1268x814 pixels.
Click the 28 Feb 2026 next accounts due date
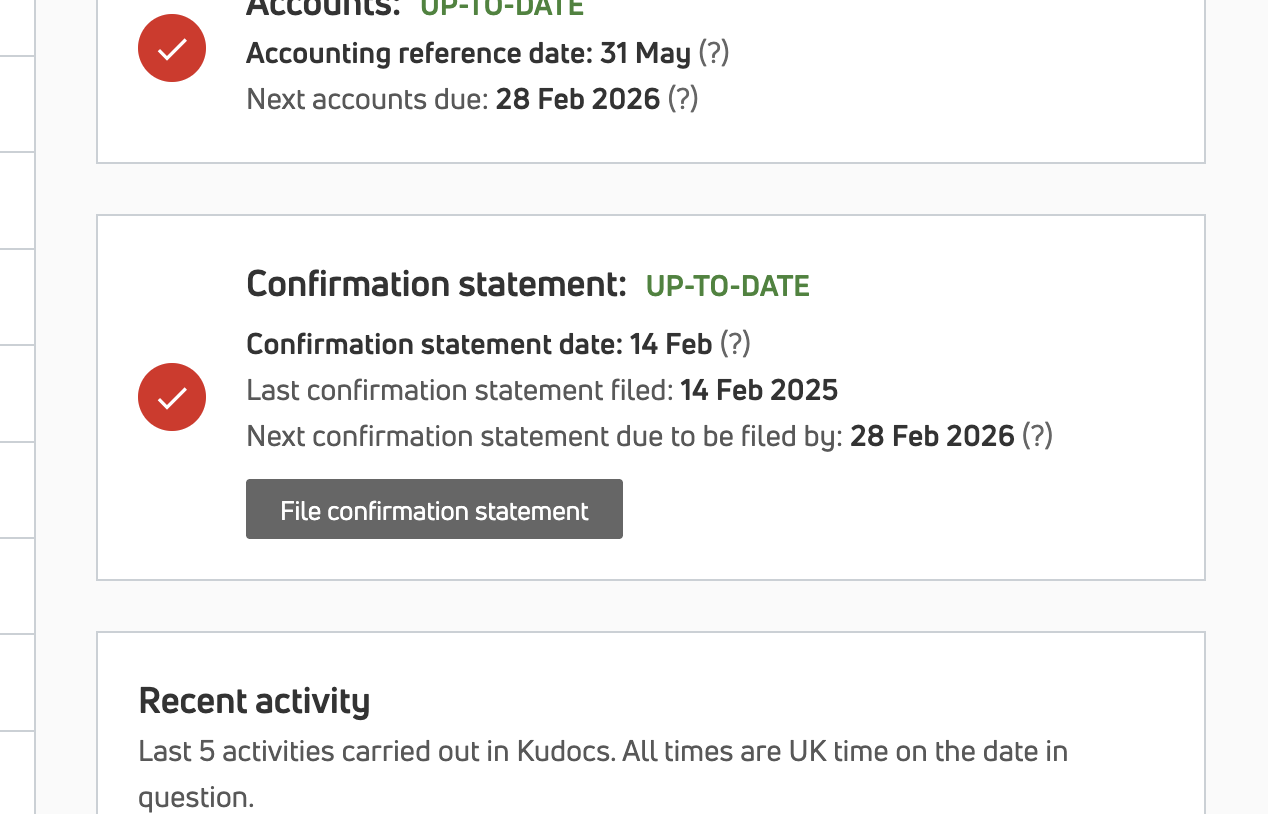click(578, 99)
